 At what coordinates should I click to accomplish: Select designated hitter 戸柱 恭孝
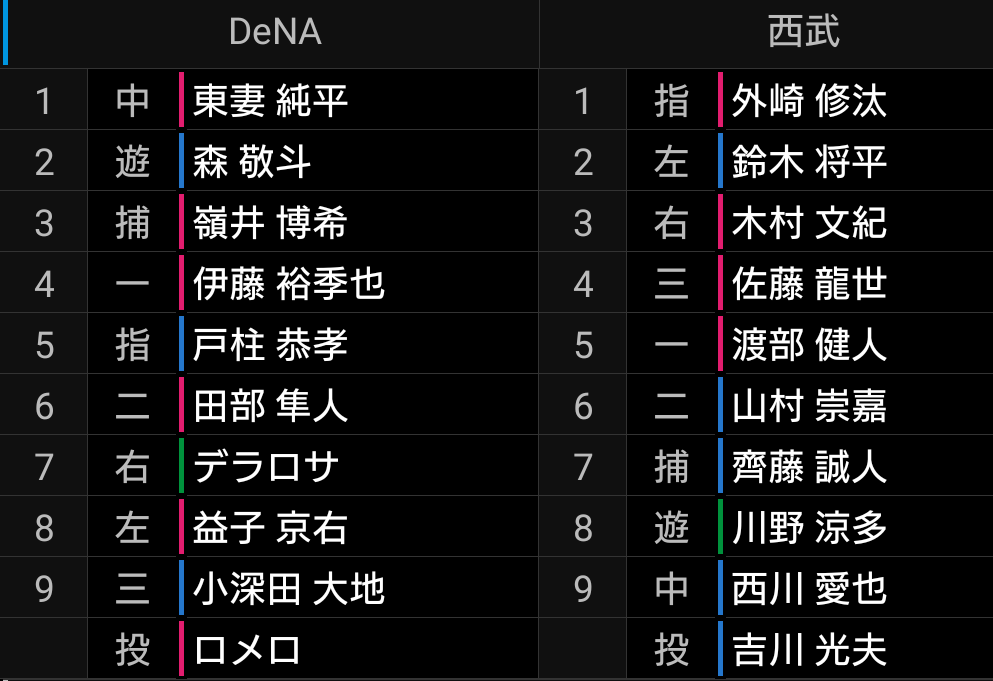click(x=270, y=345)
